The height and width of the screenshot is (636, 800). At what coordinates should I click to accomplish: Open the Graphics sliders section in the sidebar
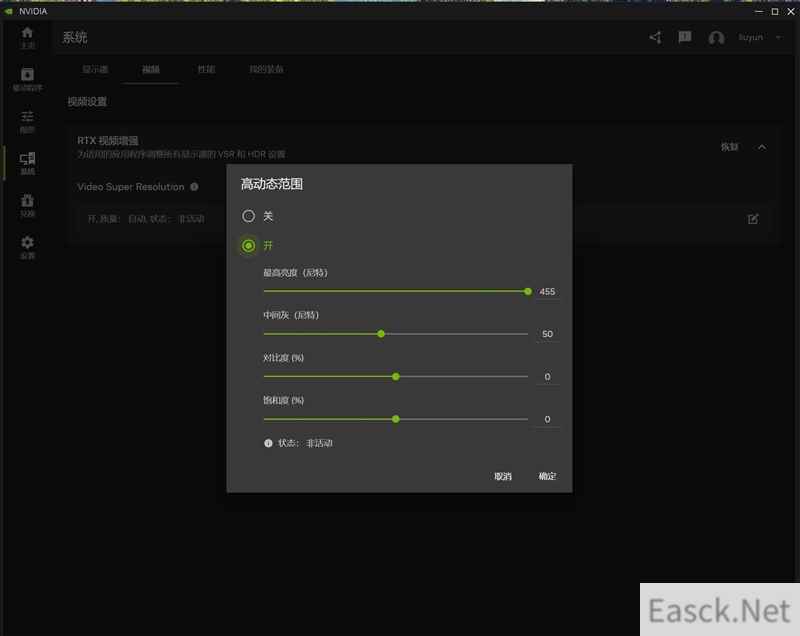tap(28, 121)
